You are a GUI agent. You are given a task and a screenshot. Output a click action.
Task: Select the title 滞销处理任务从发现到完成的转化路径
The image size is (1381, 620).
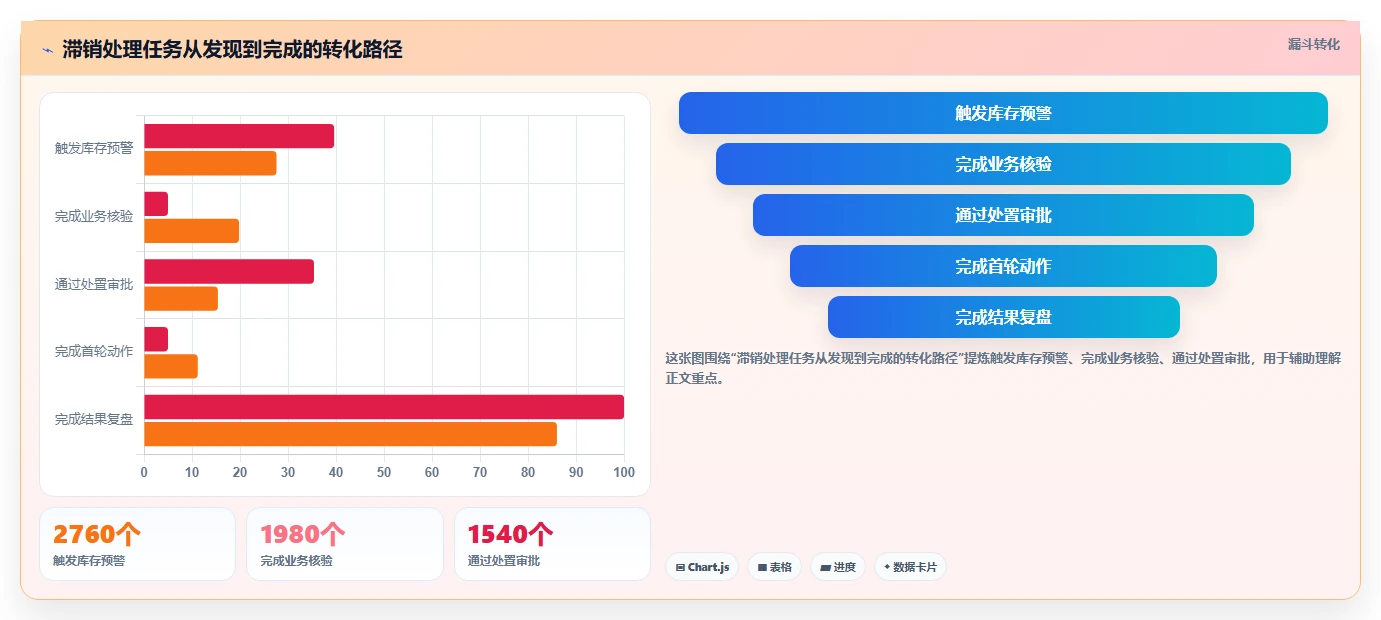232,50
